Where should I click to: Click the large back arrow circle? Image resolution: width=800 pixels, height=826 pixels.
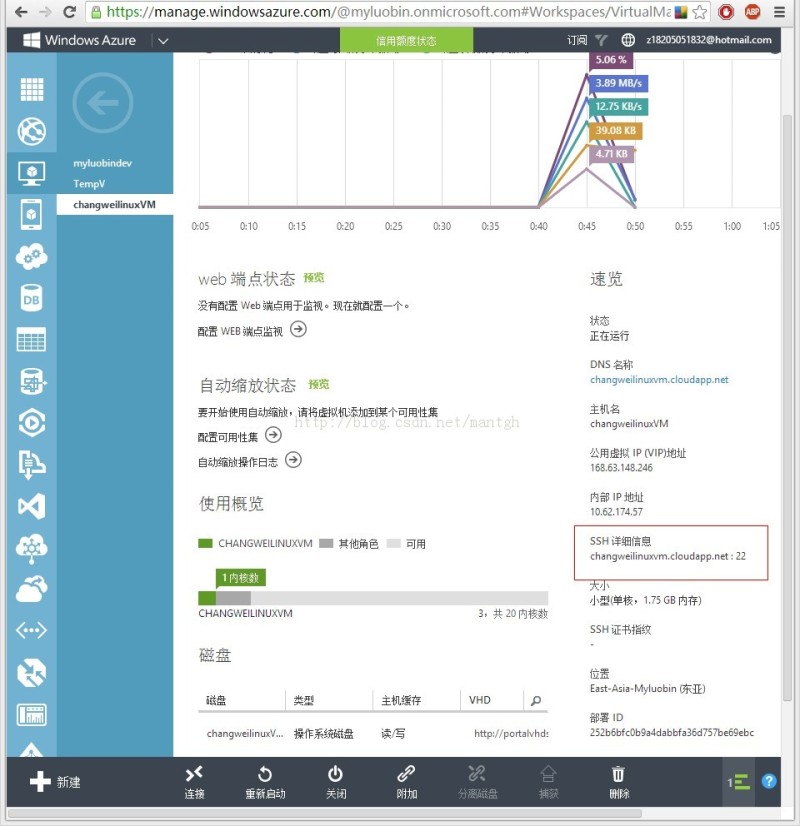(x=103, y=103)
